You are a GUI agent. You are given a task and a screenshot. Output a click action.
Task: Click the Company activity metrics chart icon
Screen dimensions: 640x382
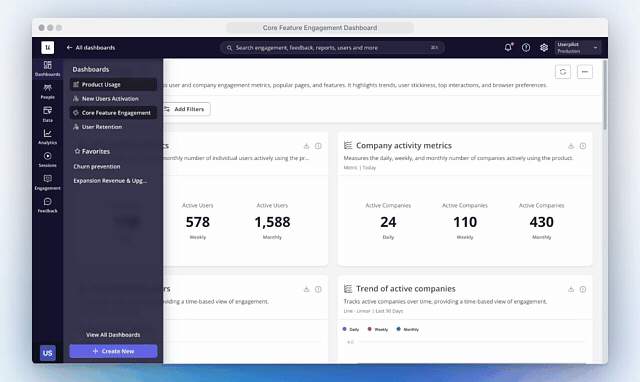[348, 145]
